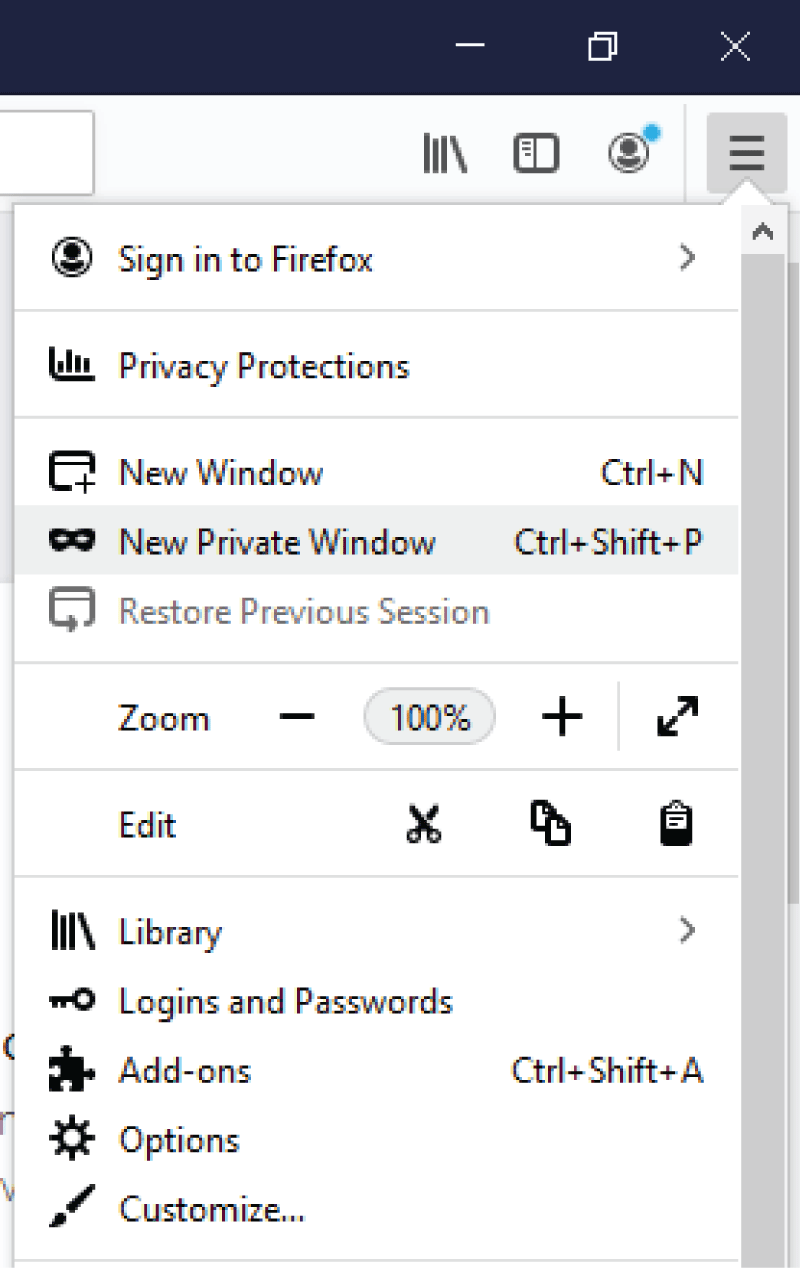This screenshot has width=800, height=1268.
Task: Close the hamburger menu button
Action: 746,154
